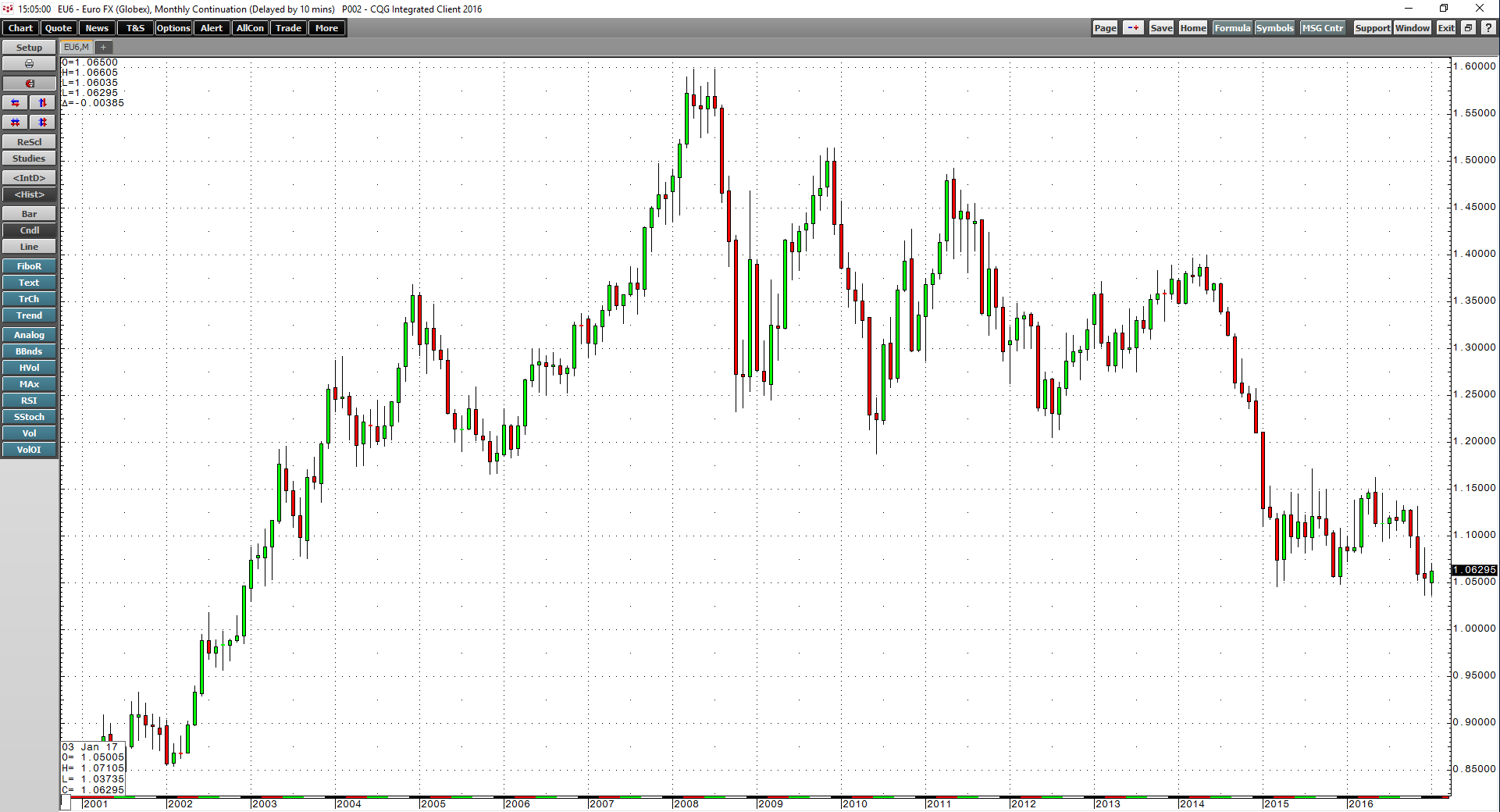Open the Options view
The height and width of the screenshot is (812, 1500).
click(173, 28)
